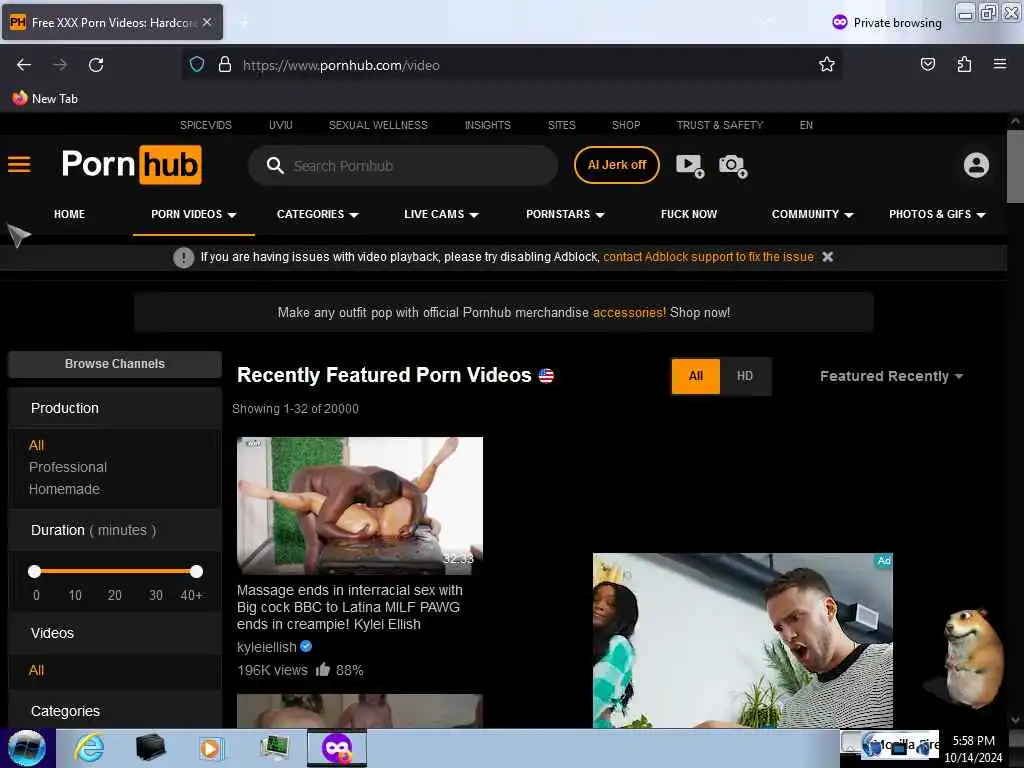The height and width of the screenshot is (768, 1024).
Task: Select Professional under Production
Action: click(68, 467)
